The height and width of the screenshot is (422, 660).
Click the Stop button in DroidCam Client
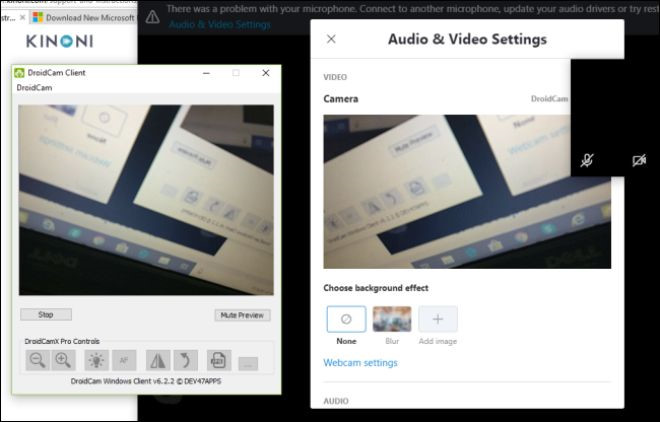[46, 315]
